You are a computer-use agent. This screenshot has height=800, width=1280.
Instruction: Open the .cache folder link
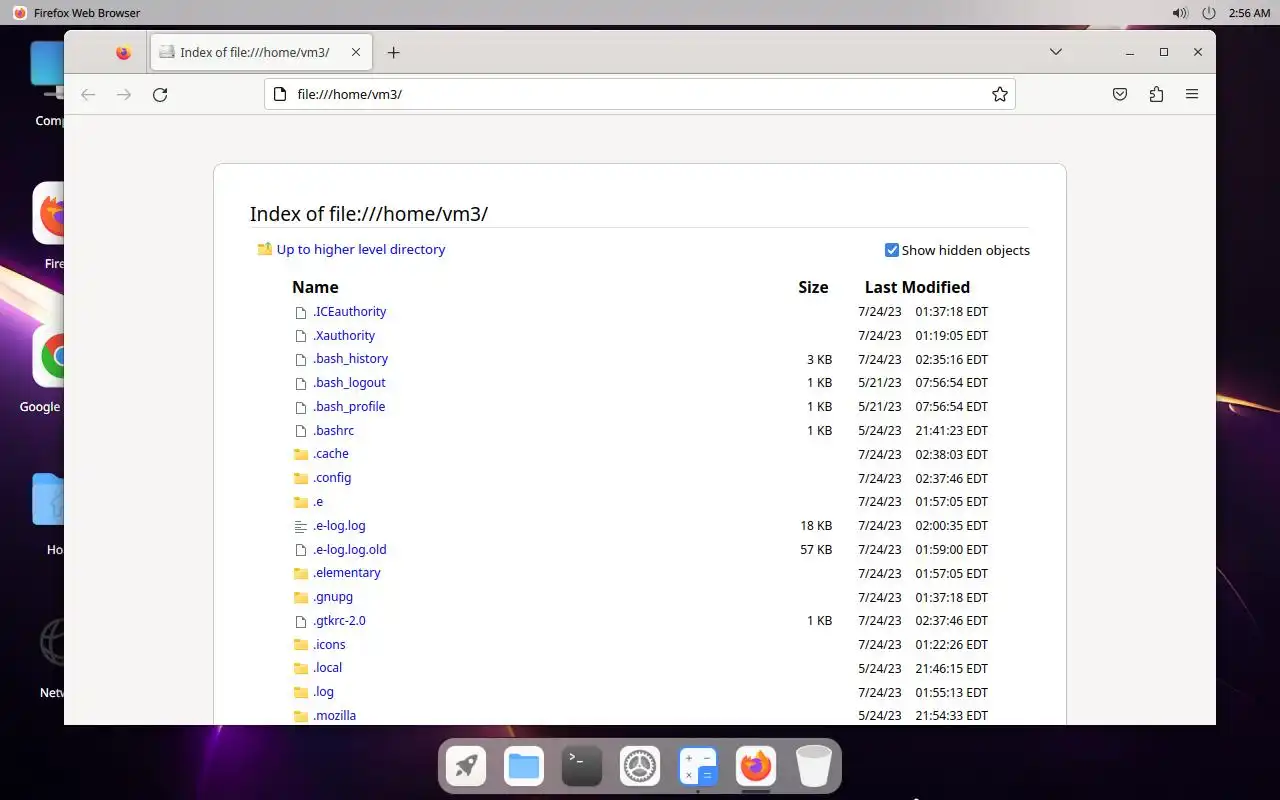[x=331, y=453]
